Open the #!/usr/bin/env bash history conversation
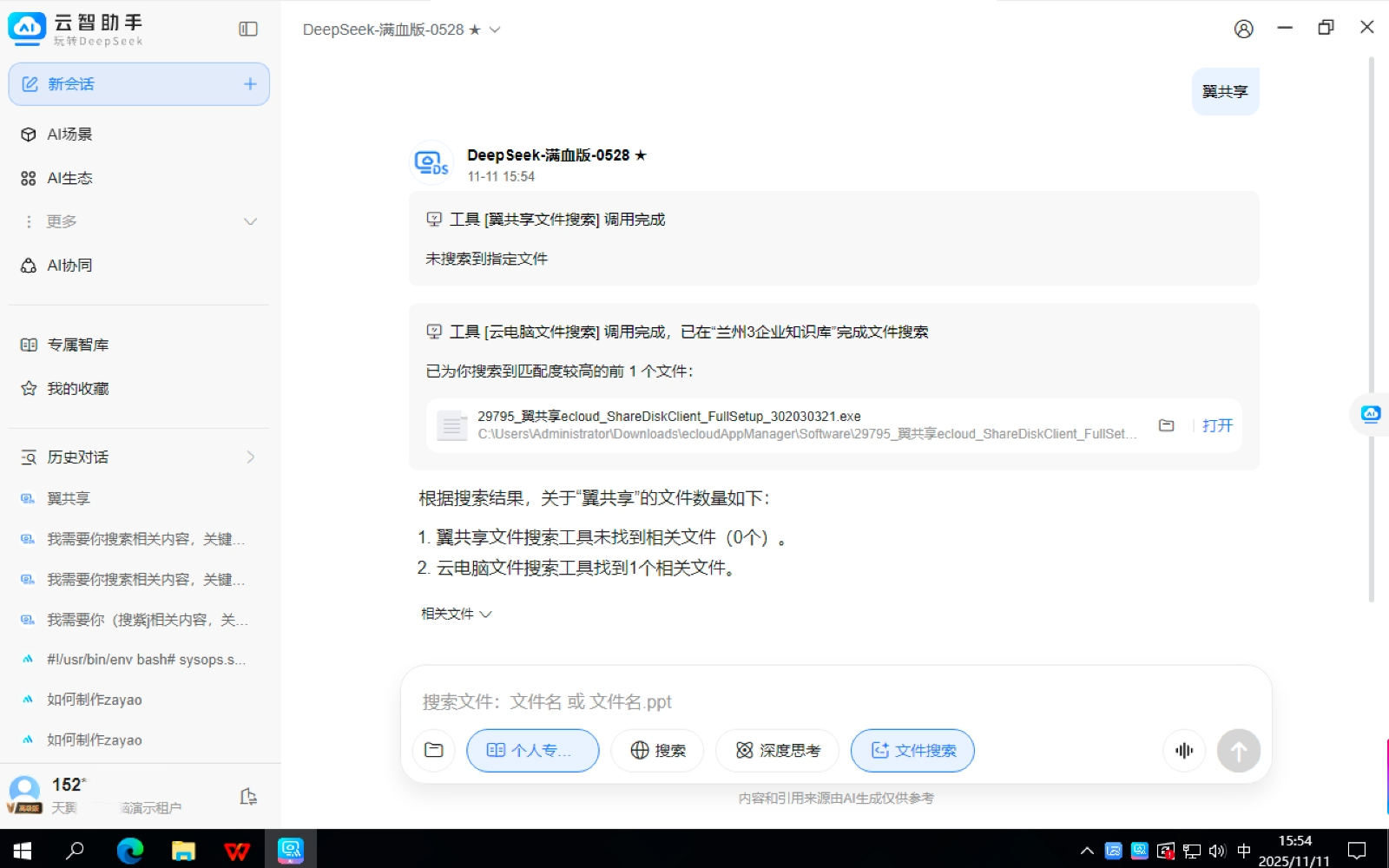The image size is (1389, 868). [139, 660]
